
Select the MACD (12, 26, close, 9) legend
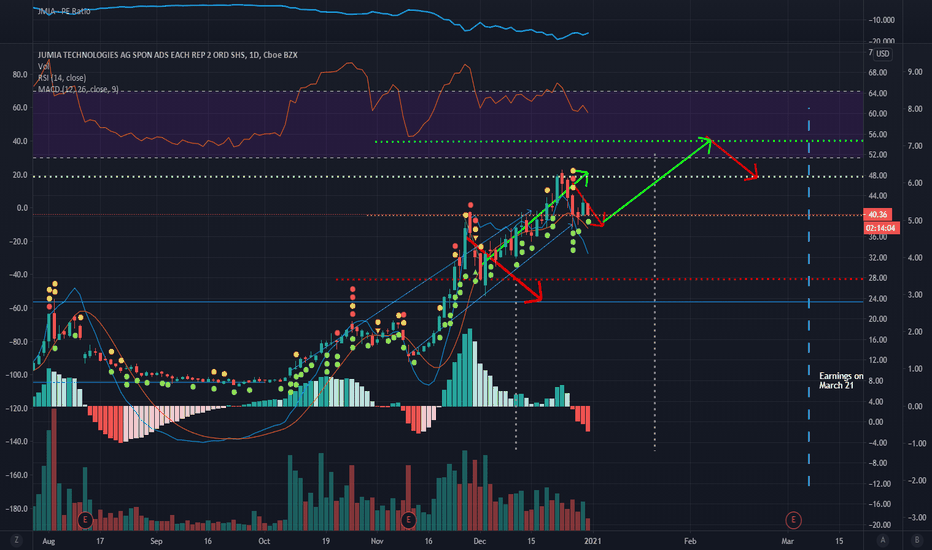click(x=78, y=89)
